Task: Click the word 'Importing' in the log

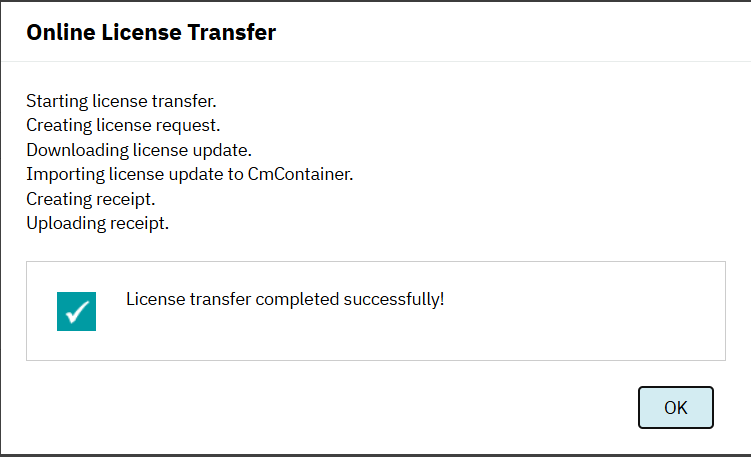Action: [65, 175]
